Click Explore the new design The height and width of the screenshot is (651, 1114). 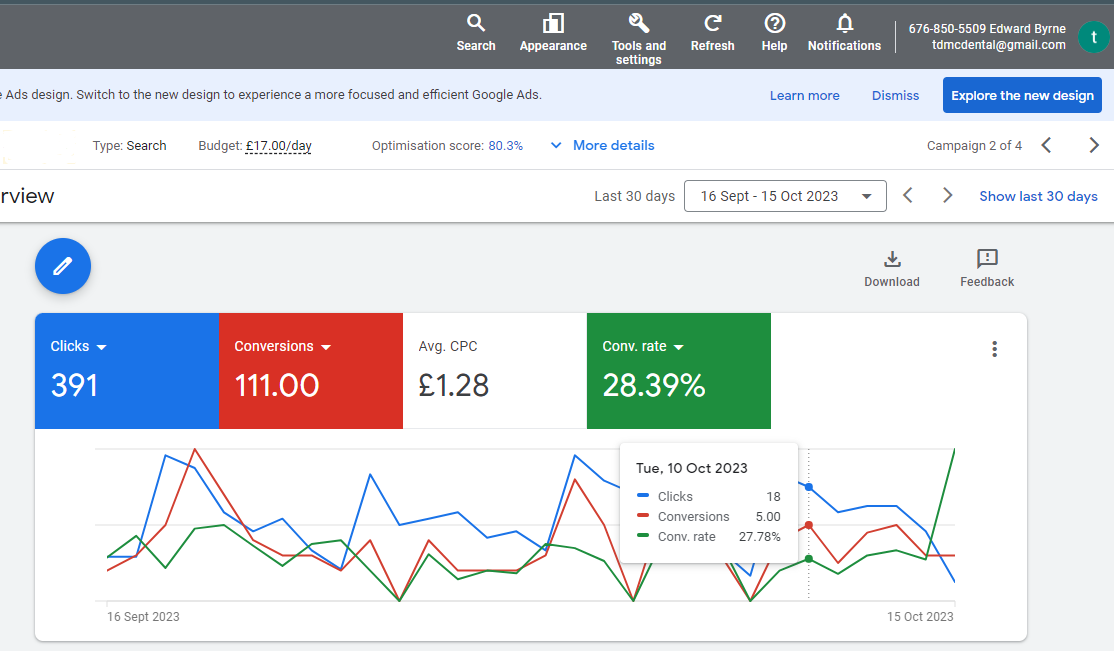point(1021,94)
